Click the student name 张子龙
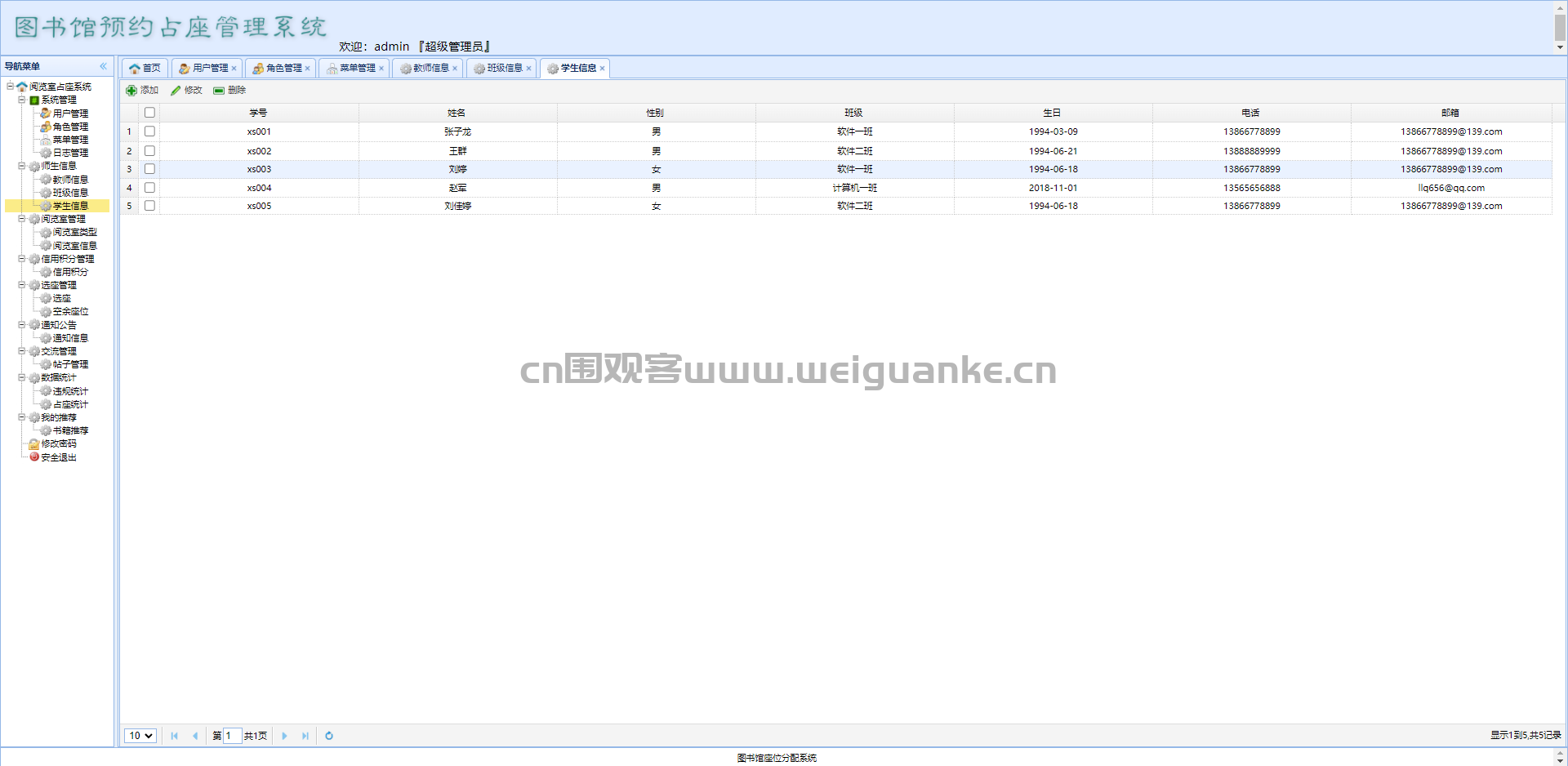Viewport: 1568px width, 766px height. point(457,131)
